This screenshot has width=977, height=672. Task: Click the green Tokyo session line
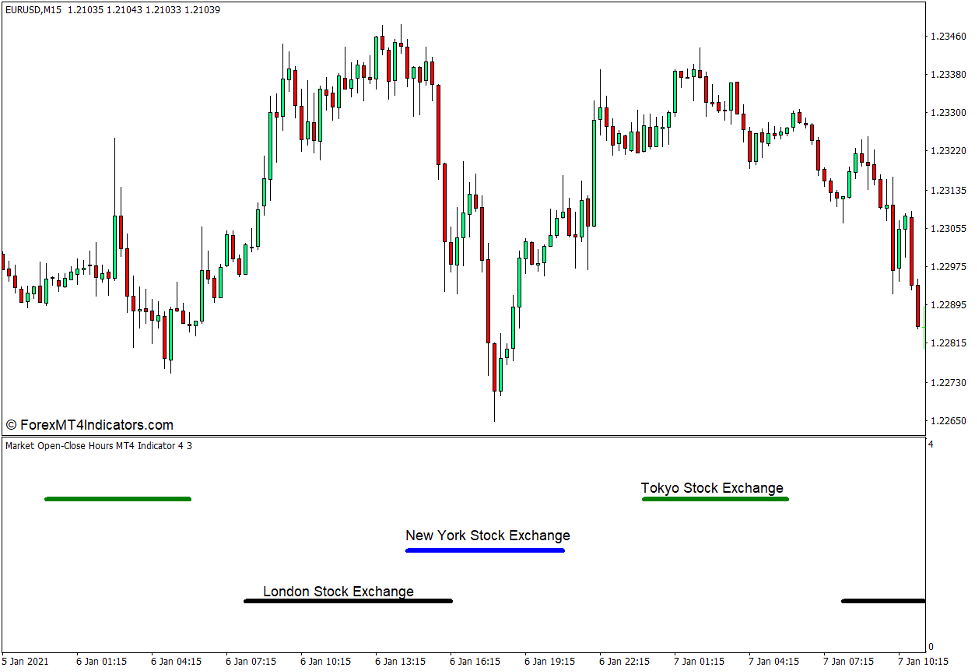pyautogui.click(x=715, y=499)
